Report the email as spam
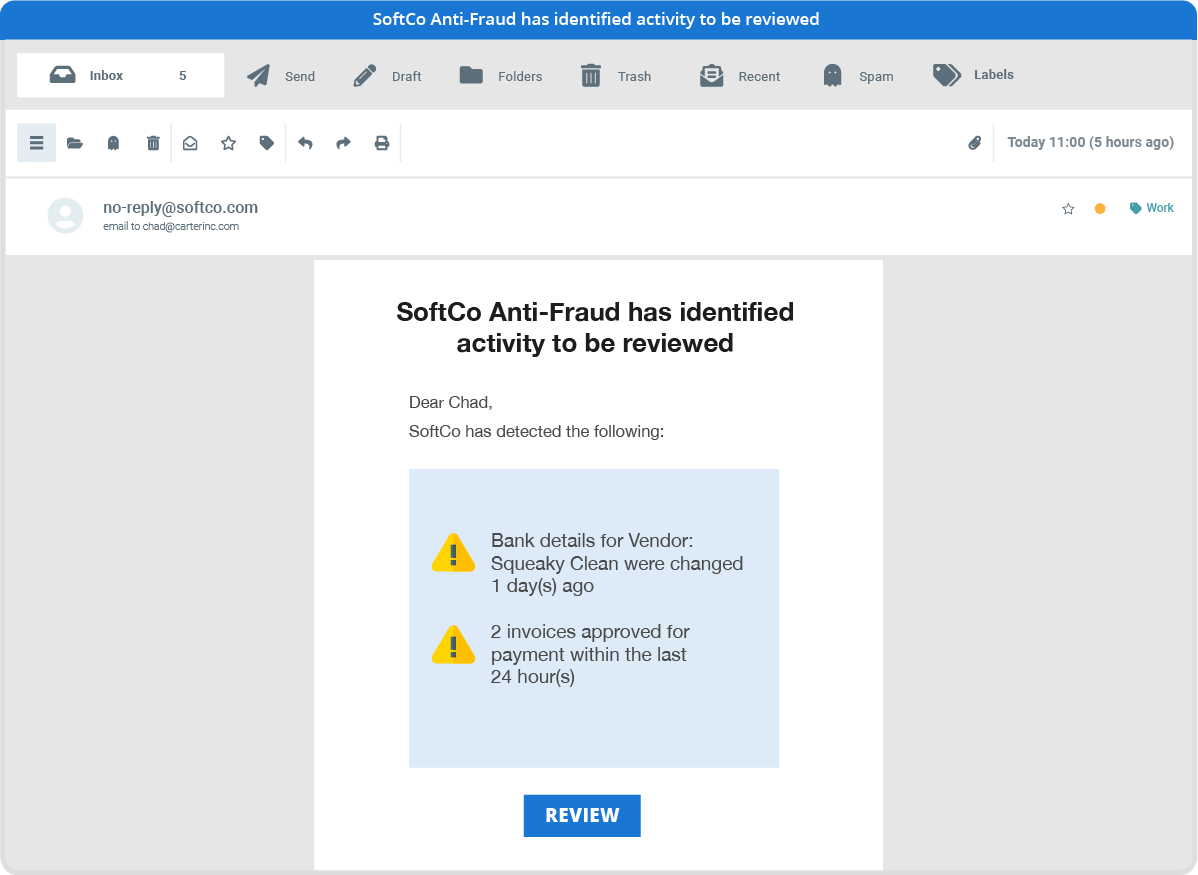Image resolution: width=1198 pixels, height=875 pixels. tap(113, 143)
